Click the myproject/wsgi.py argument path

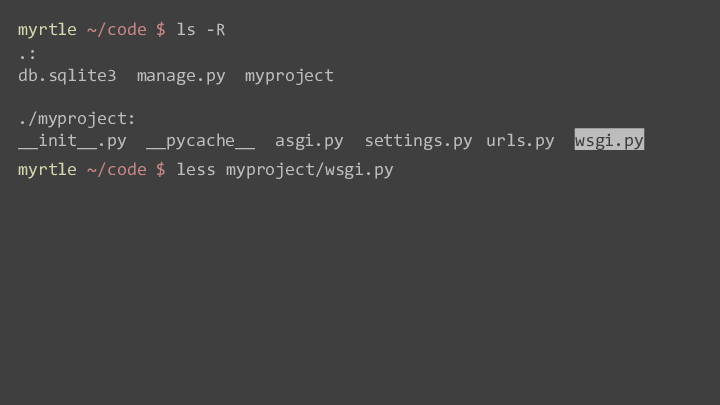pyautogui.click(x=309, y=170)
